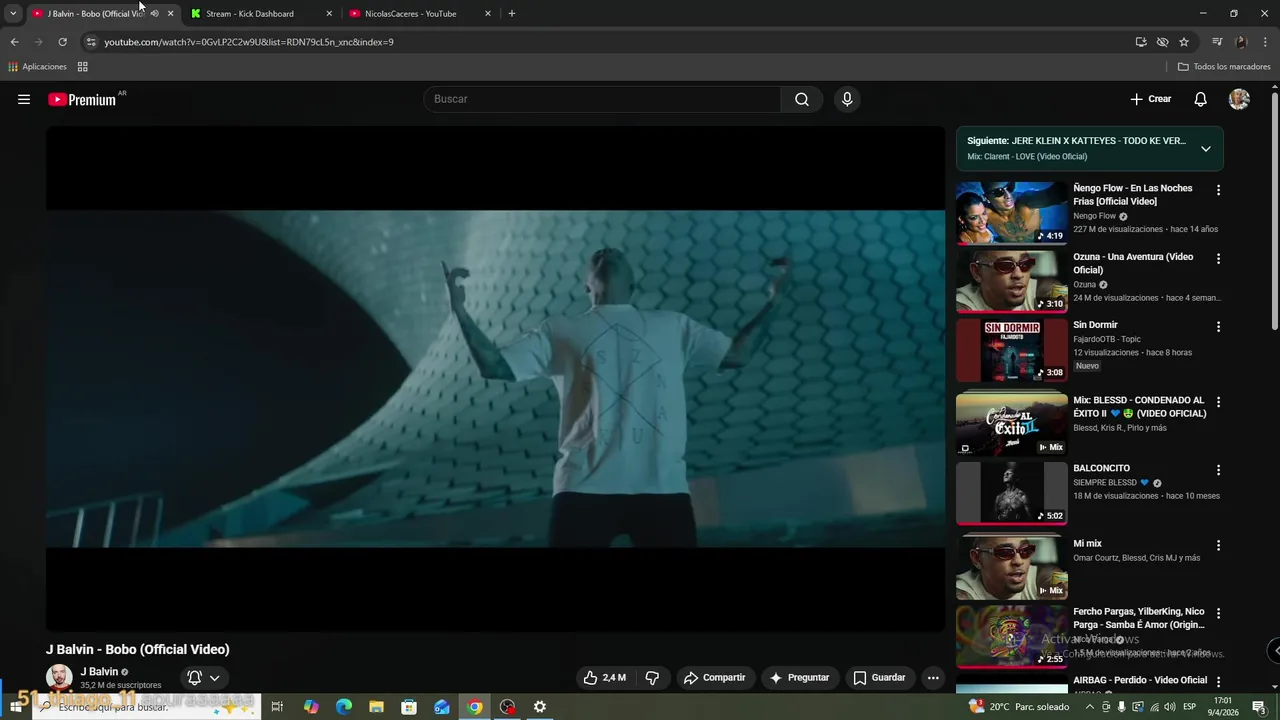
Task: Open options for Mix: BLESSD CONDENADO item
Action: click(x=1218, y=402)
